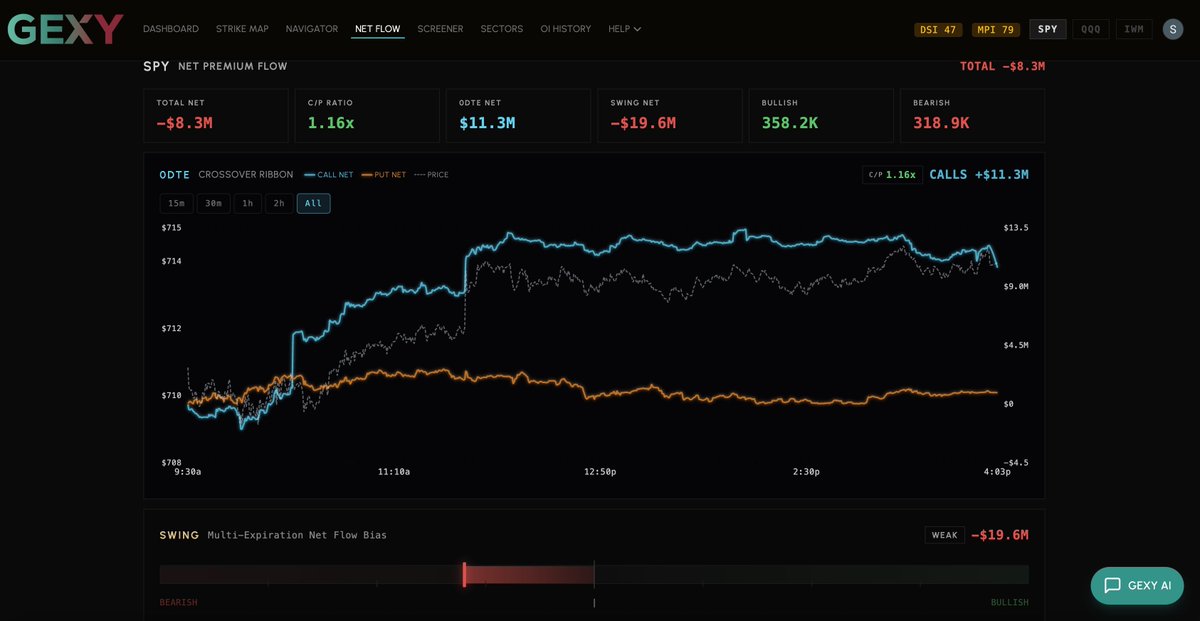
Task: Click the DSI 47 badge
Action: (939, 29)
